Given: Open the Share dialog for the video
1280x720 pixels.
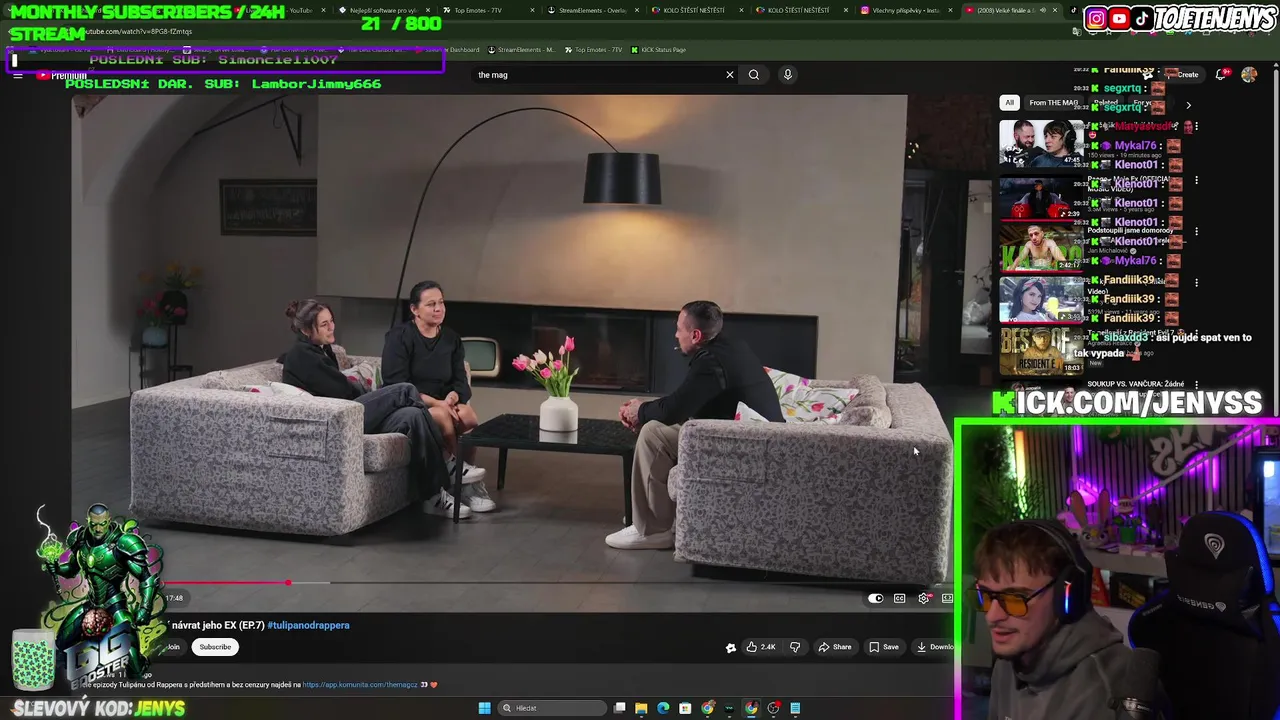Looking at the screenshot, I should [x=835, y=647].
